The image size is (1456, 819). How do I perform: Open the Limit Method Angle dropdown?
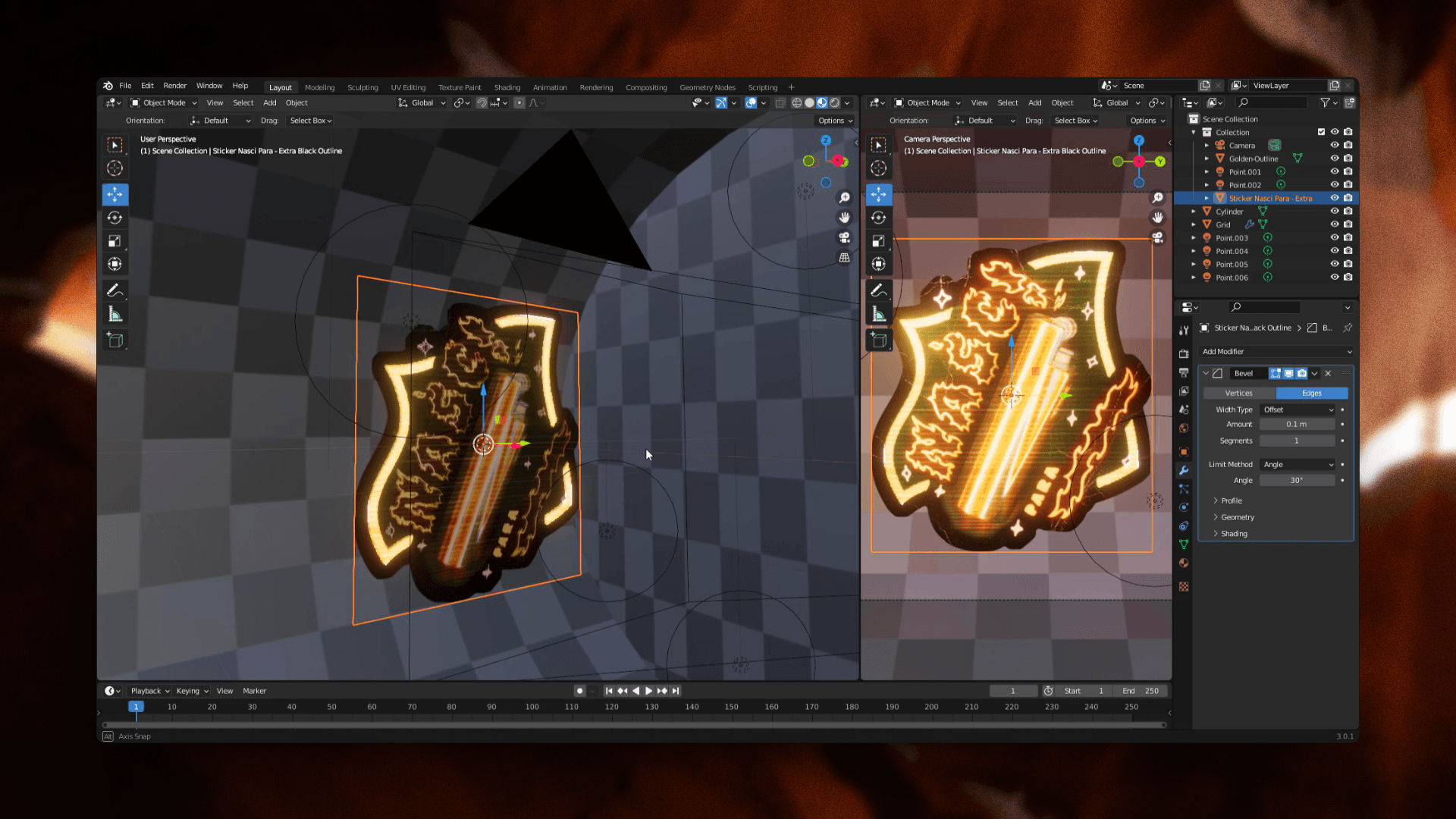pyautogui.click(x=1298, y=465)
